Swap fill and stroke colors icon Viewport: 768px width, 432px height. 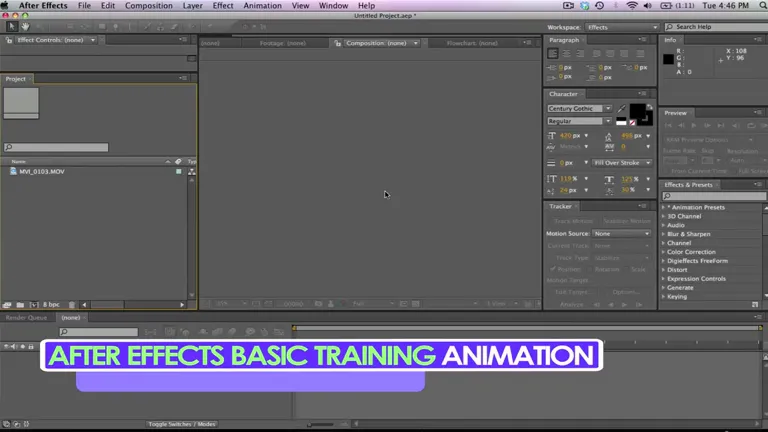click(649, 107)
